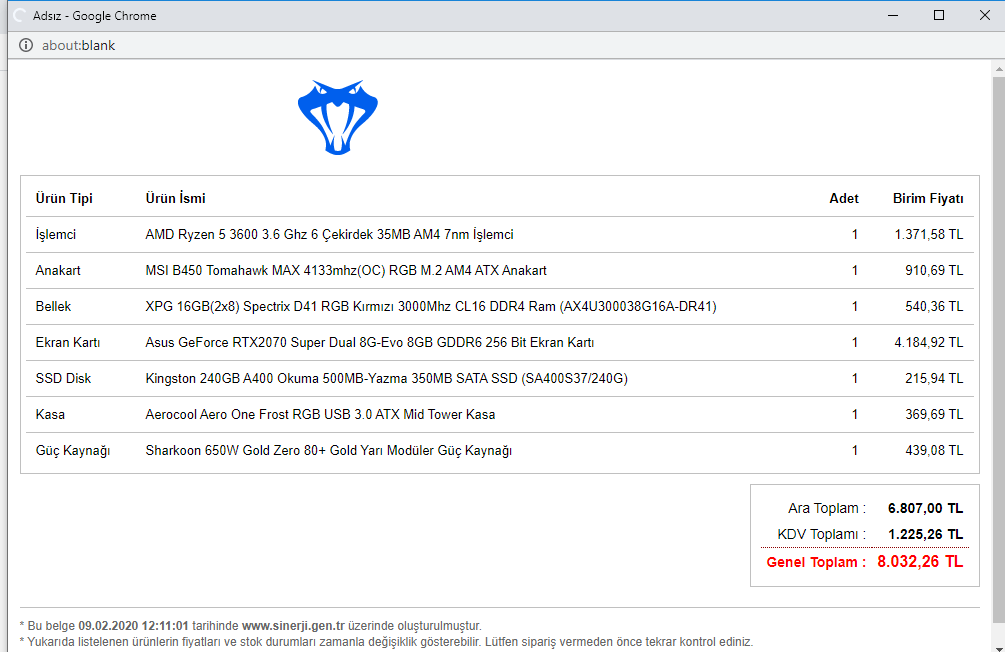Click the Ekran Kartı product type cell
1005x652 pixels.
pyautogui.click(x=68, y=342)
